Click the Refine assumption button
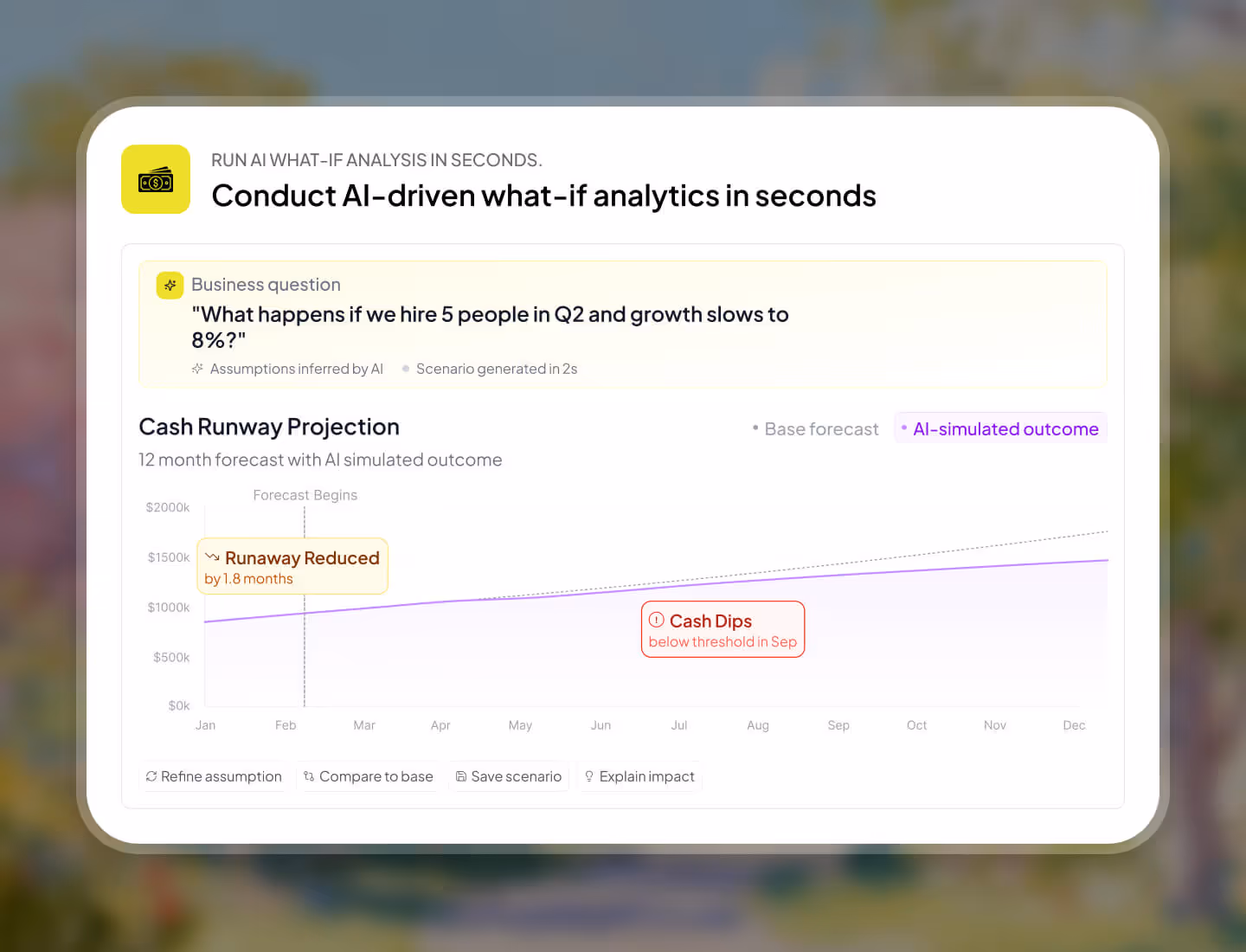The image size is (1246, 952). tap(213, 776)
